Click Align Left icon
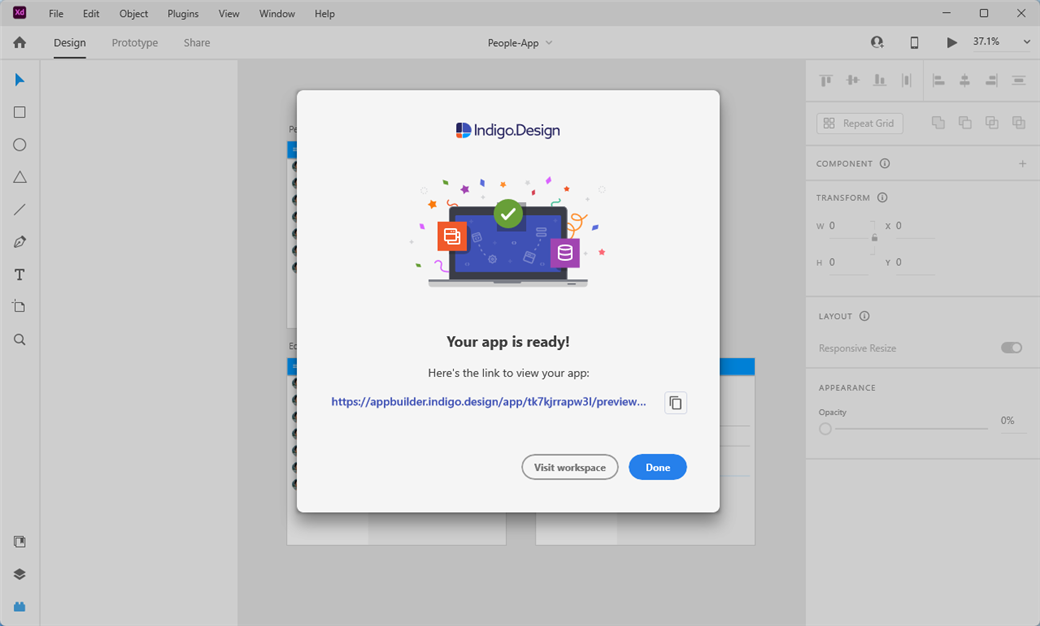The width and height of the screenshot is (1040, 626). (x=939, y=80)
